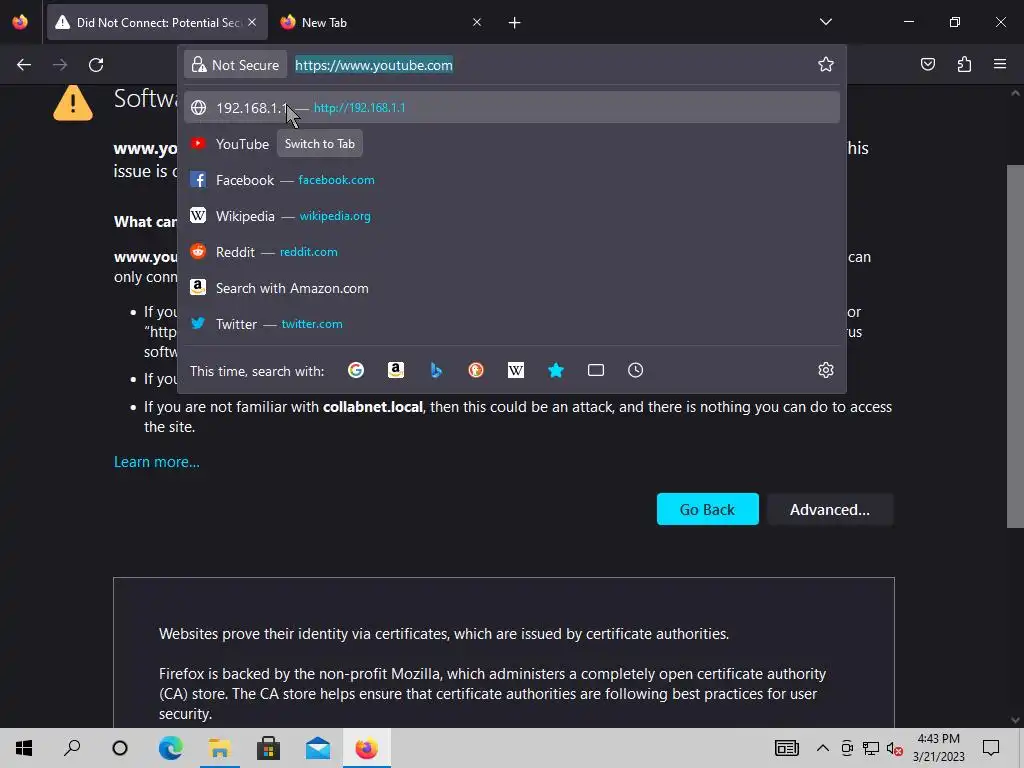The height and width of the screenshot is (768, 1024).
Task: Open Cortana circle on taskbar
Action: coord(120,748)
